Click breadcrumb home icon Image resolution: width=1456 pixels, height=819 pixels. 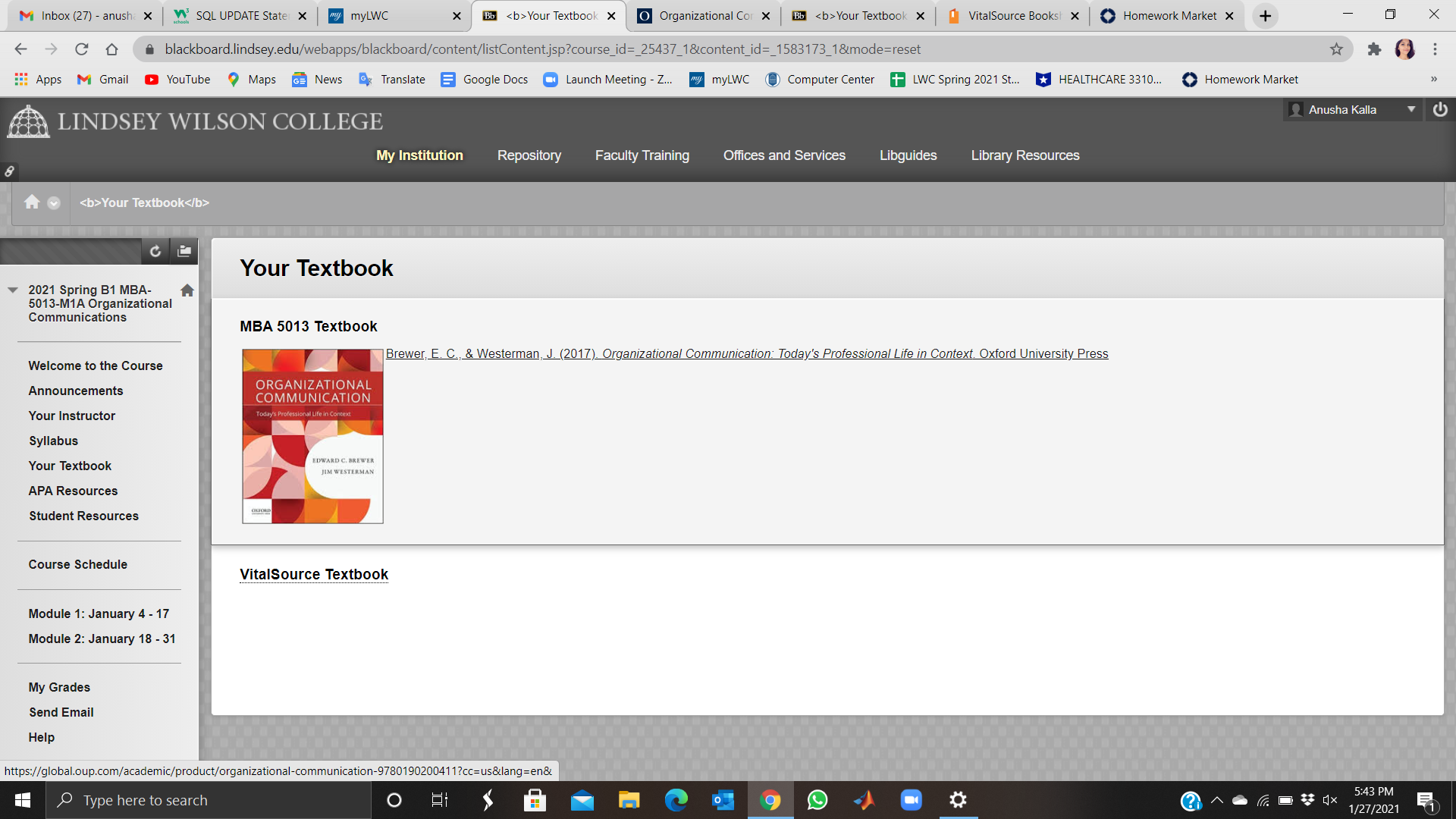click(32, 202)
